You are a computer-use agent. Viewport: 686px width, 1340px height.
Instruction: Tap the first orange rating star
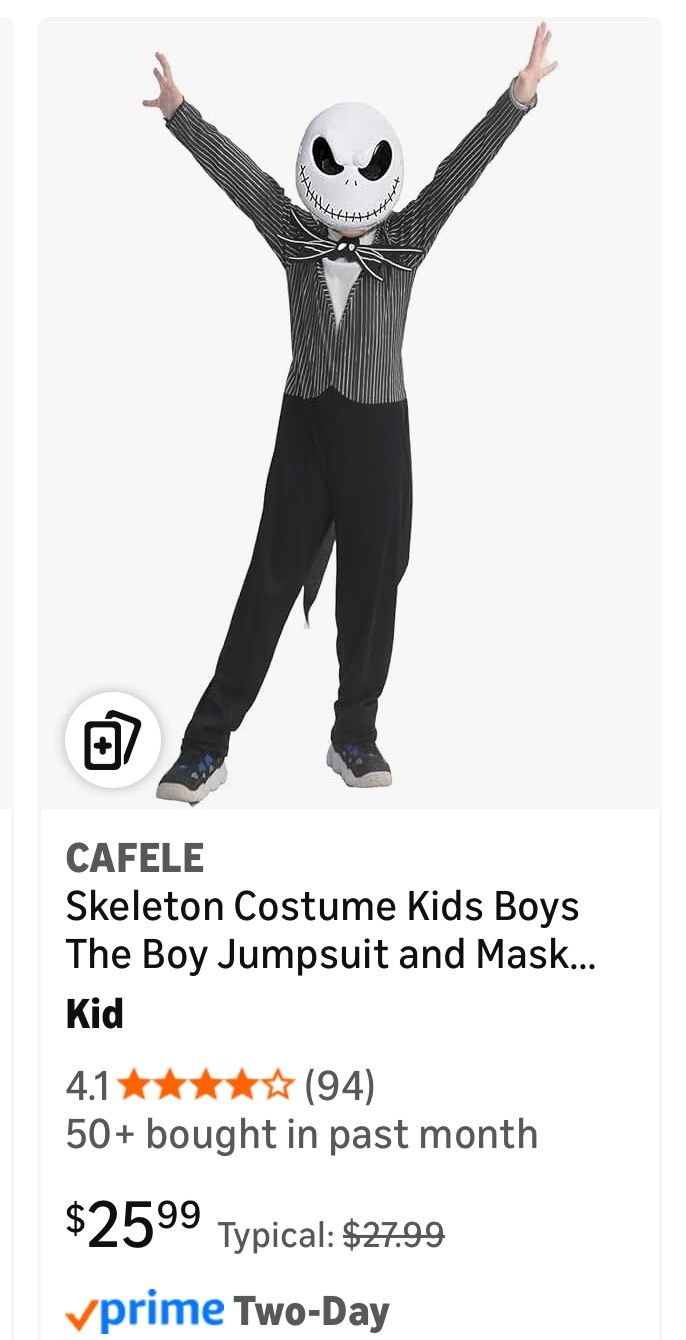coord(135,1084)
